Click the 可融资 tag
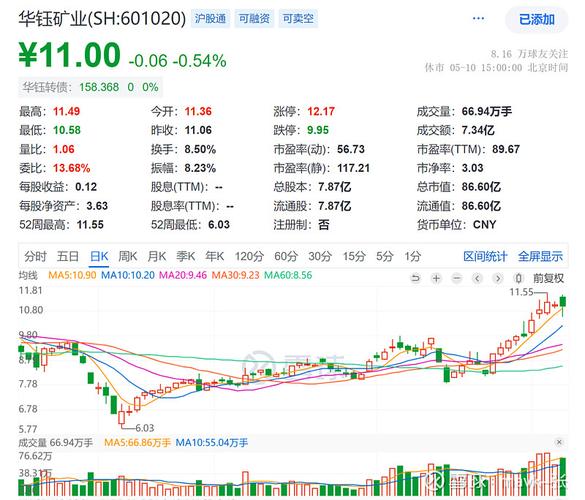 254,19
